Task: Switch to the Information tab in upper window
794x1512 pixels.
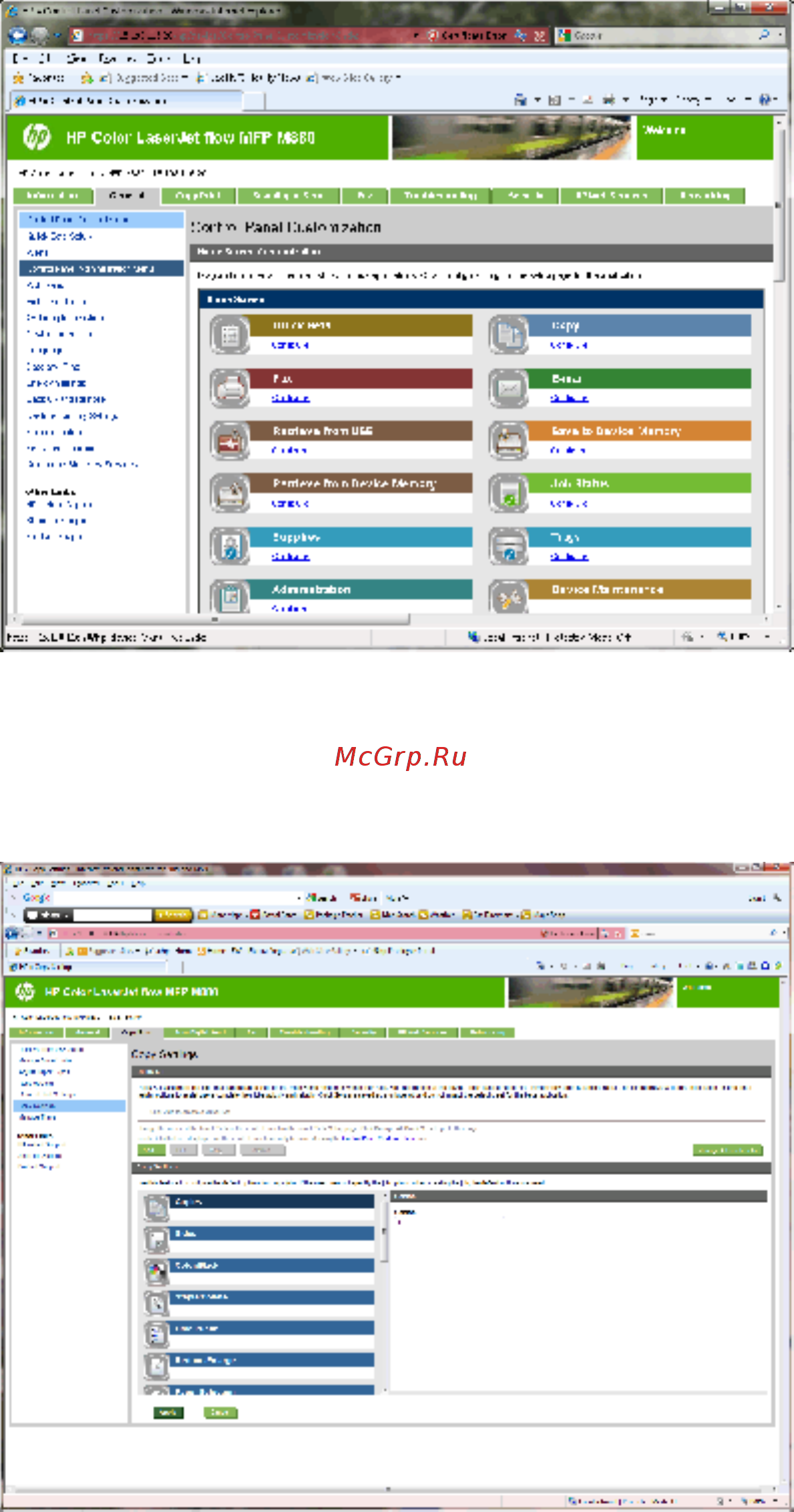Action: coord(52,196)
